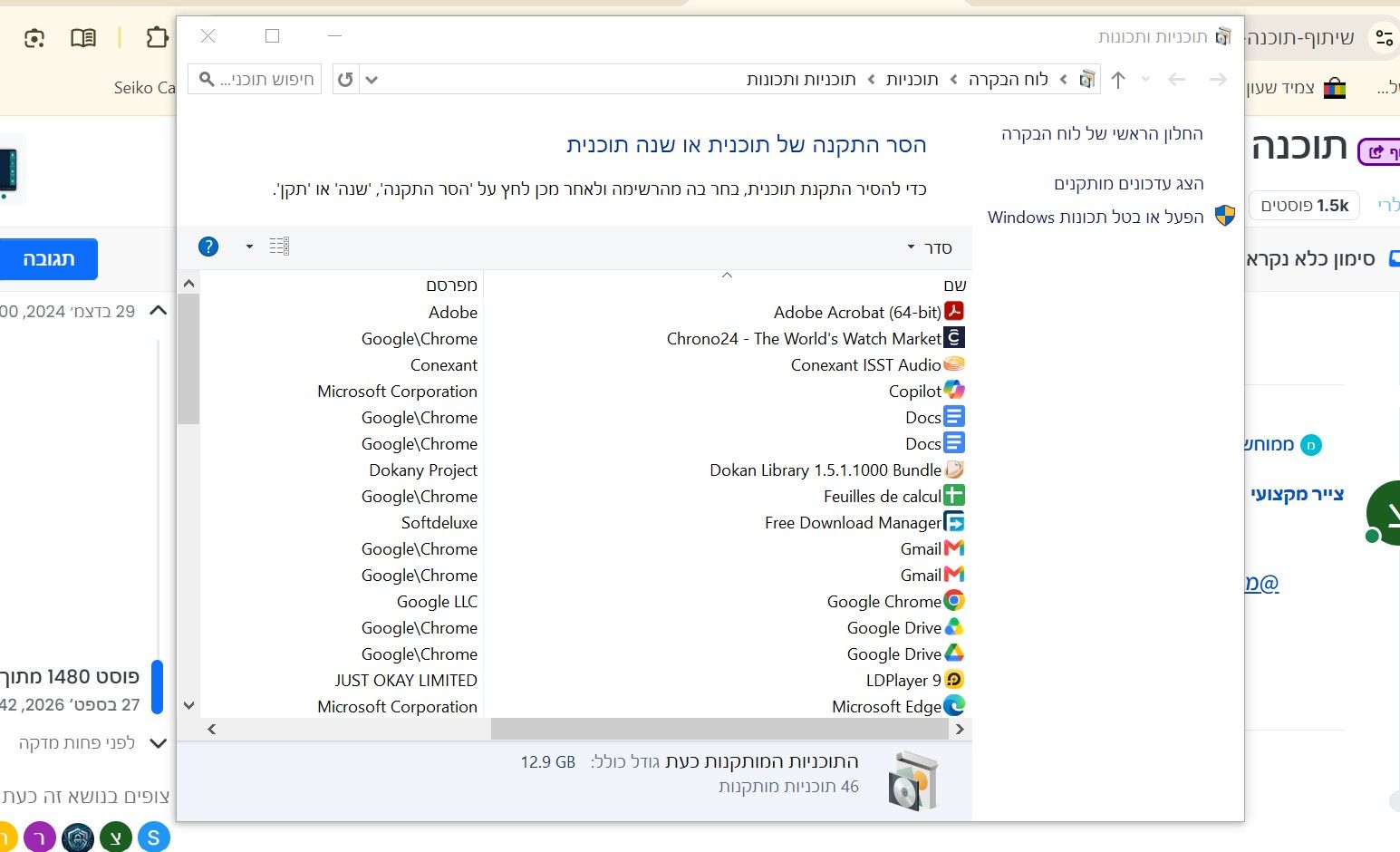This screenshot has width=1400, height=852.
Task: Select the Microsoft Edge program icon
Action: point(953,706)
